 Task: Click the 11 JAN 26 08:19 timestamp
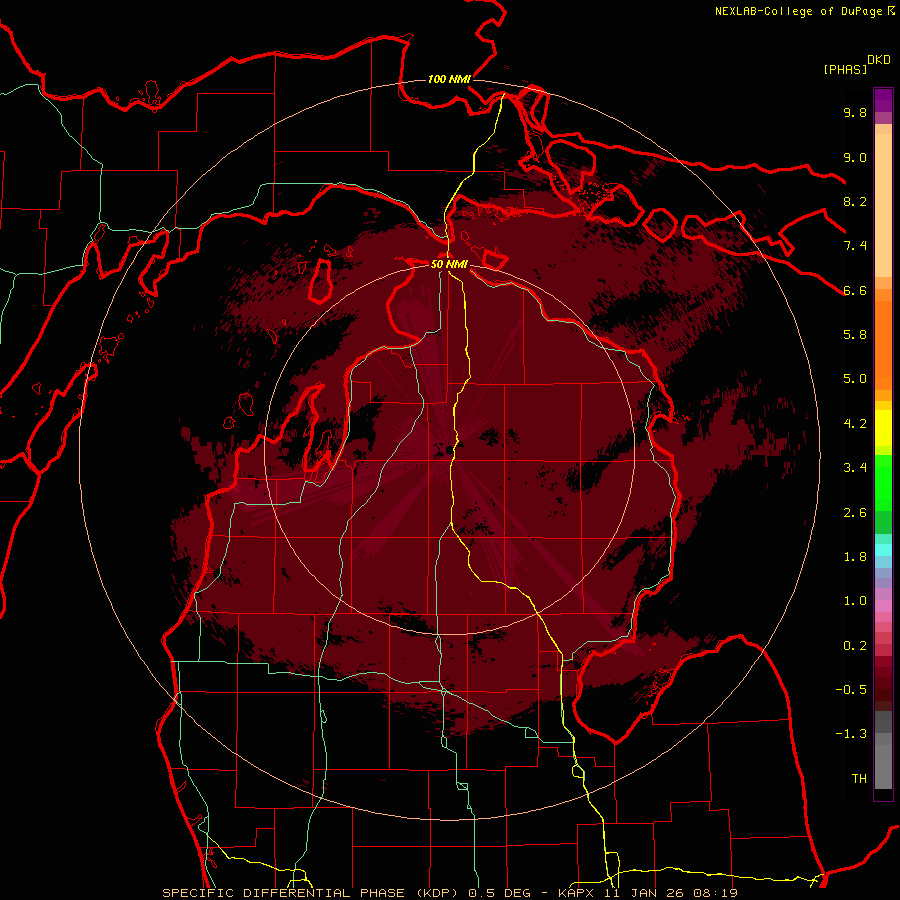click(670, 893)
